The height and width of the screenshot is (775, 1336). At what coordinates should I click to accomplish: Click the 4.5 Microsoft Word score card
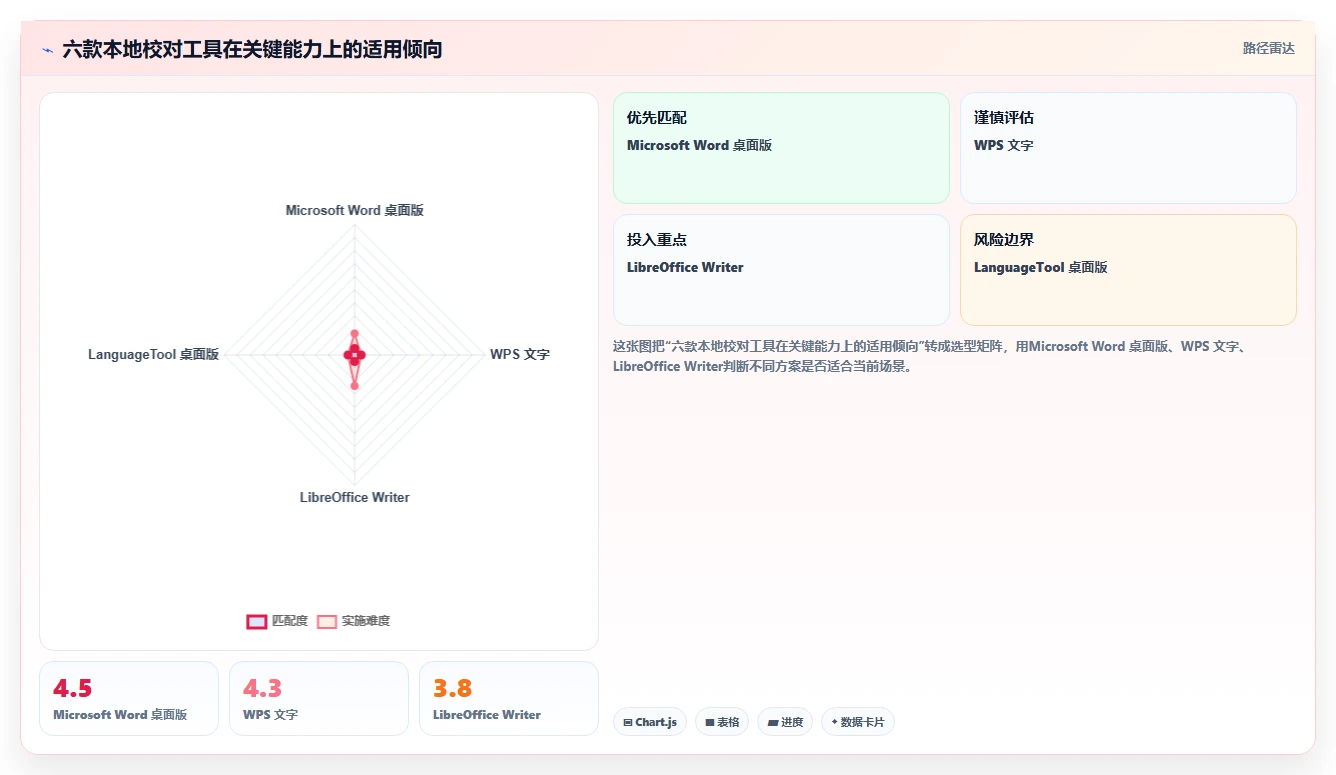tap(129, 698)
